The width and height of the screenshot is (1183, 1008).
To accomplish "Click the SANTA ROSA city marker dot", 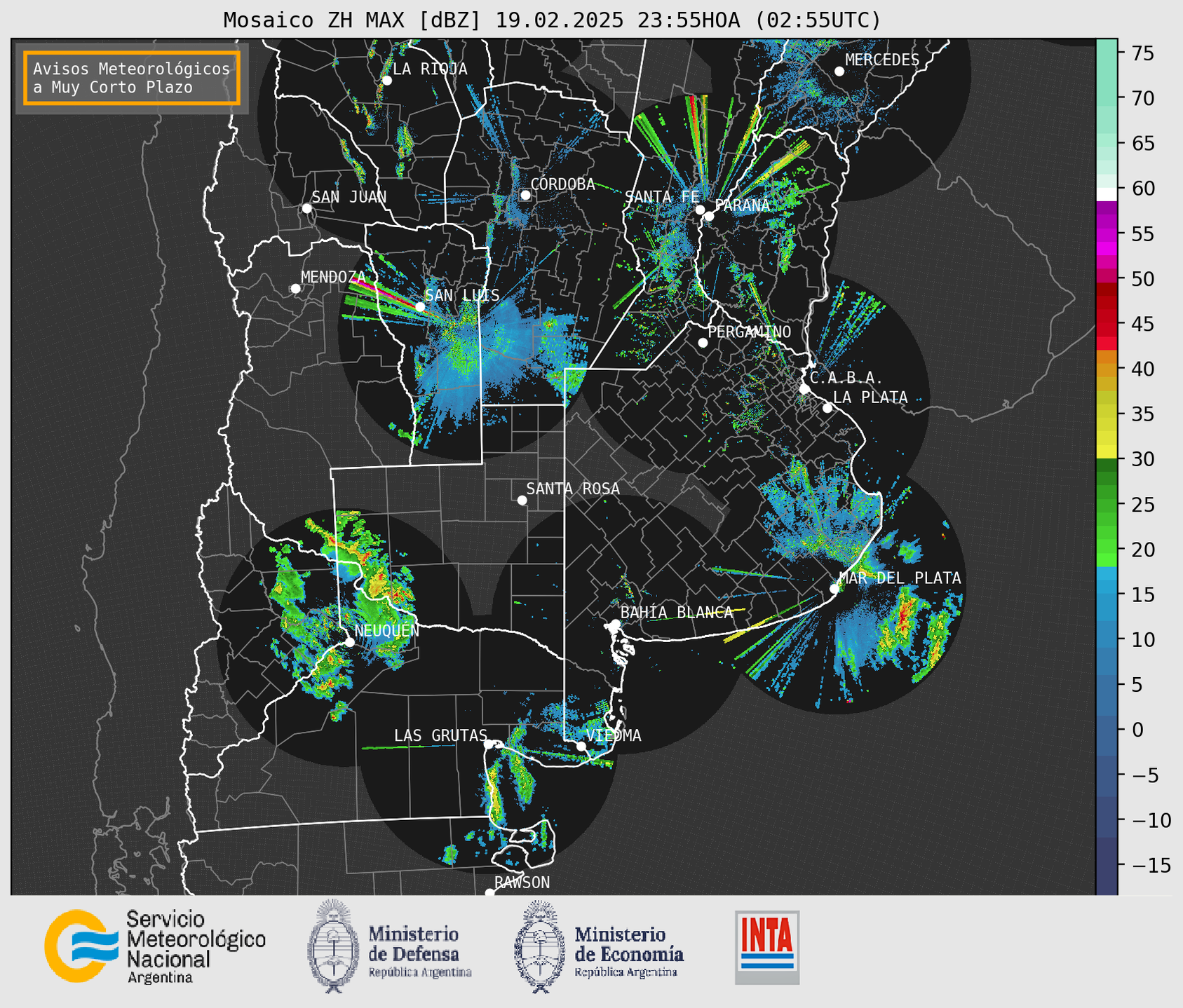I will [522, 500].
